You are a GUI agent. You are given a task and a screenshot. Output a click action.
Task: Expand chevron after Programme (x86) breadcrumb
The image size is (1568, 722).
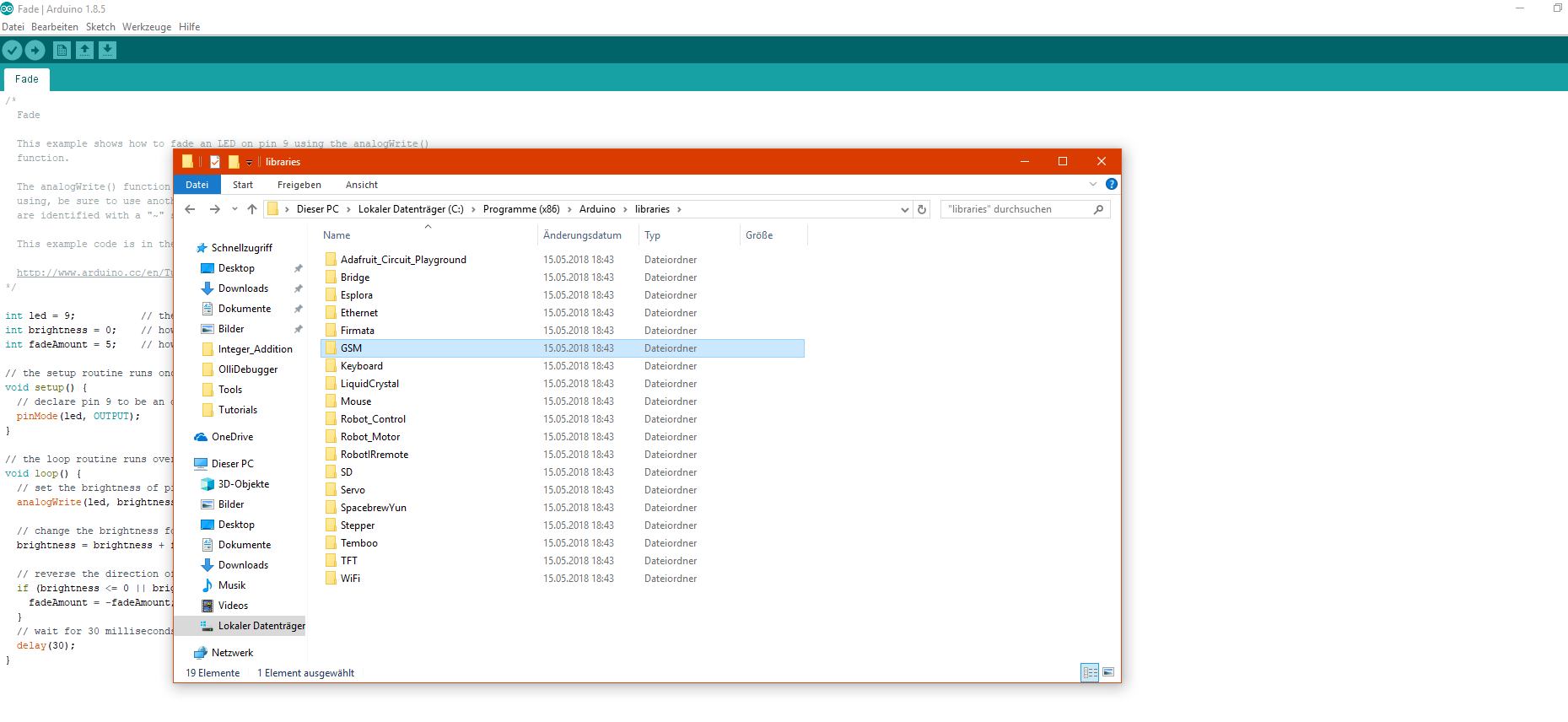click(x=569, y=209)
